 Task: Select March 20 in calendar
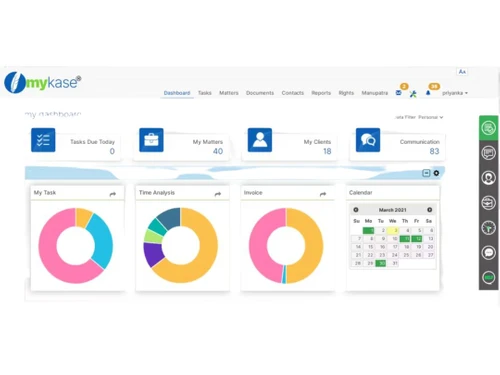click(429, 247)
